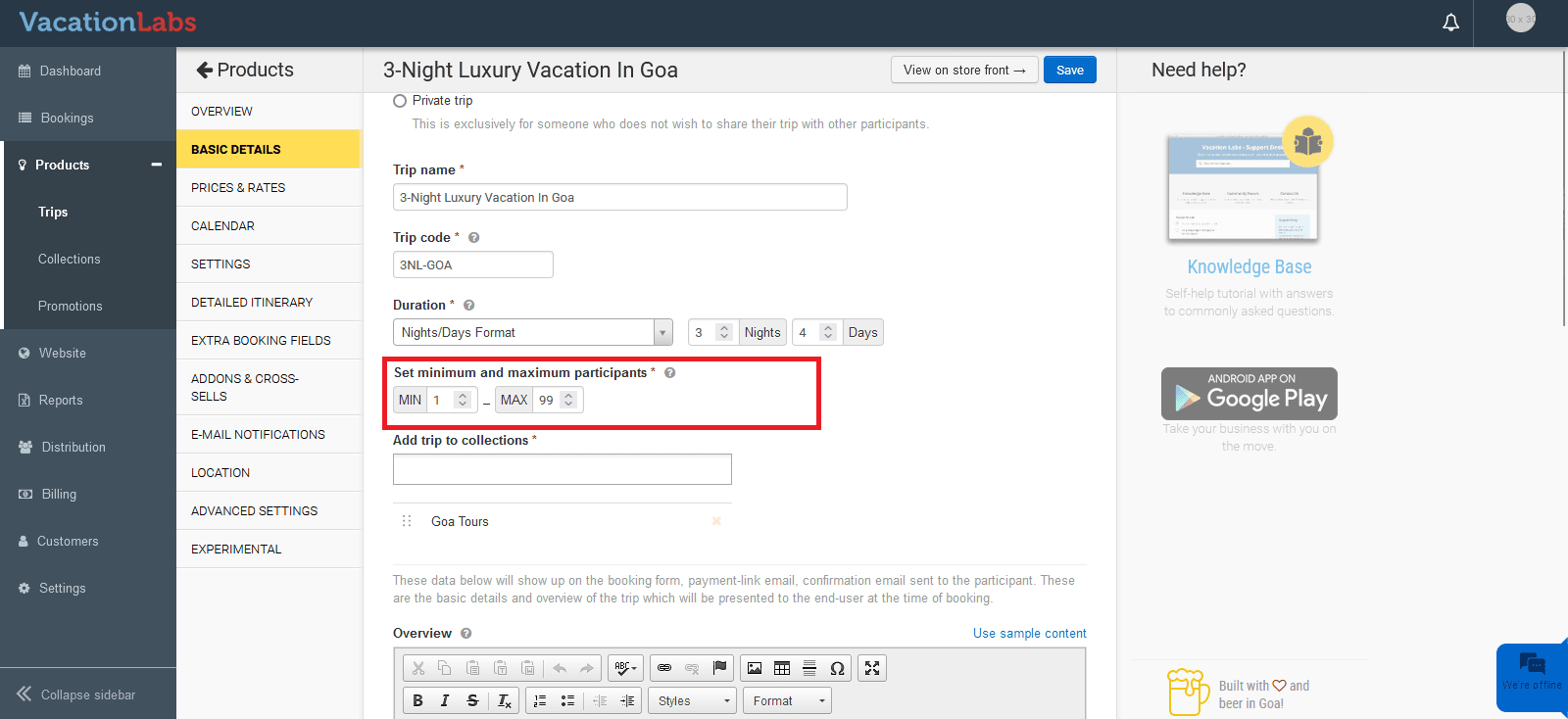Maximize the editor with fullscreen icon
Image resolution: width=1568 pixels, height=719 pixels.
(x=872, y=668)
